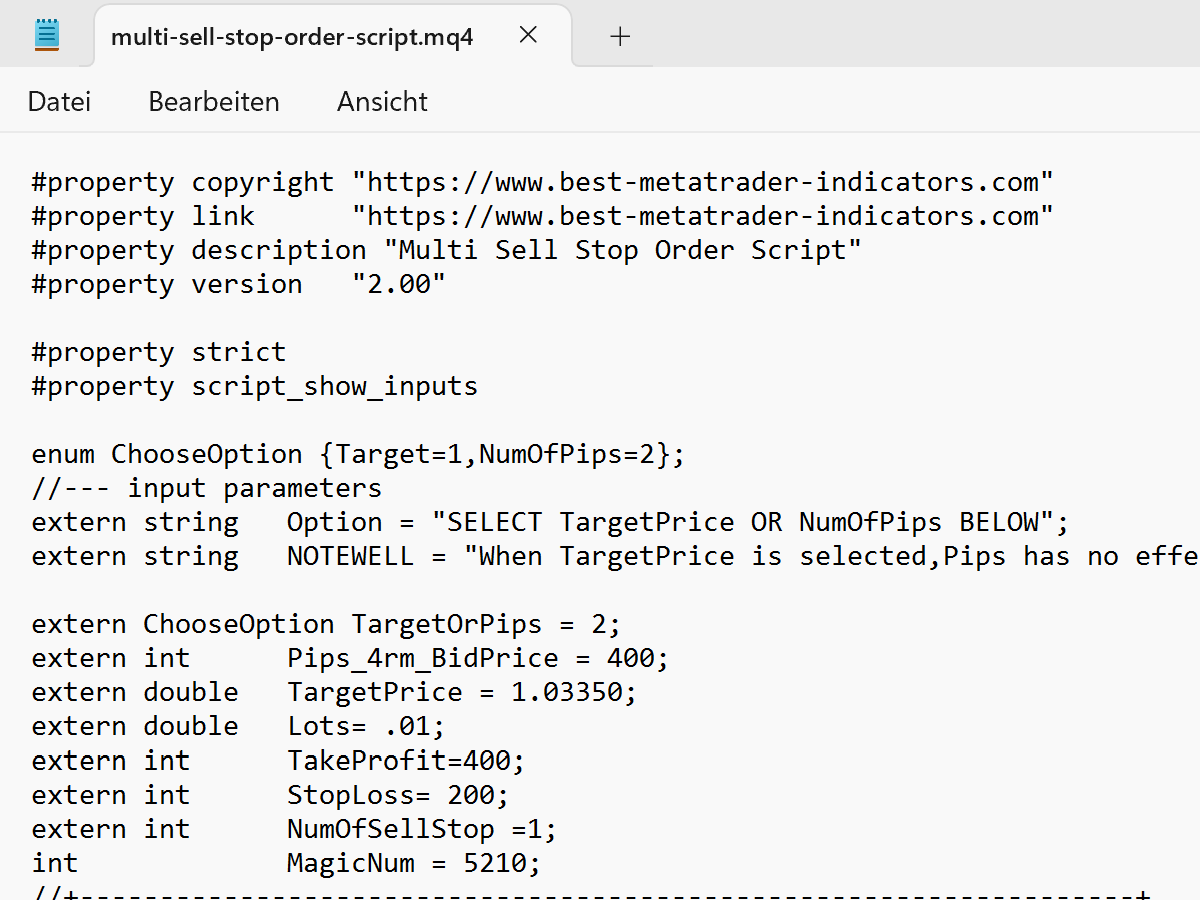Screen dimensions: 1200x900
Task: Click the URL on the #property link line
Action: tap(702, 216)
